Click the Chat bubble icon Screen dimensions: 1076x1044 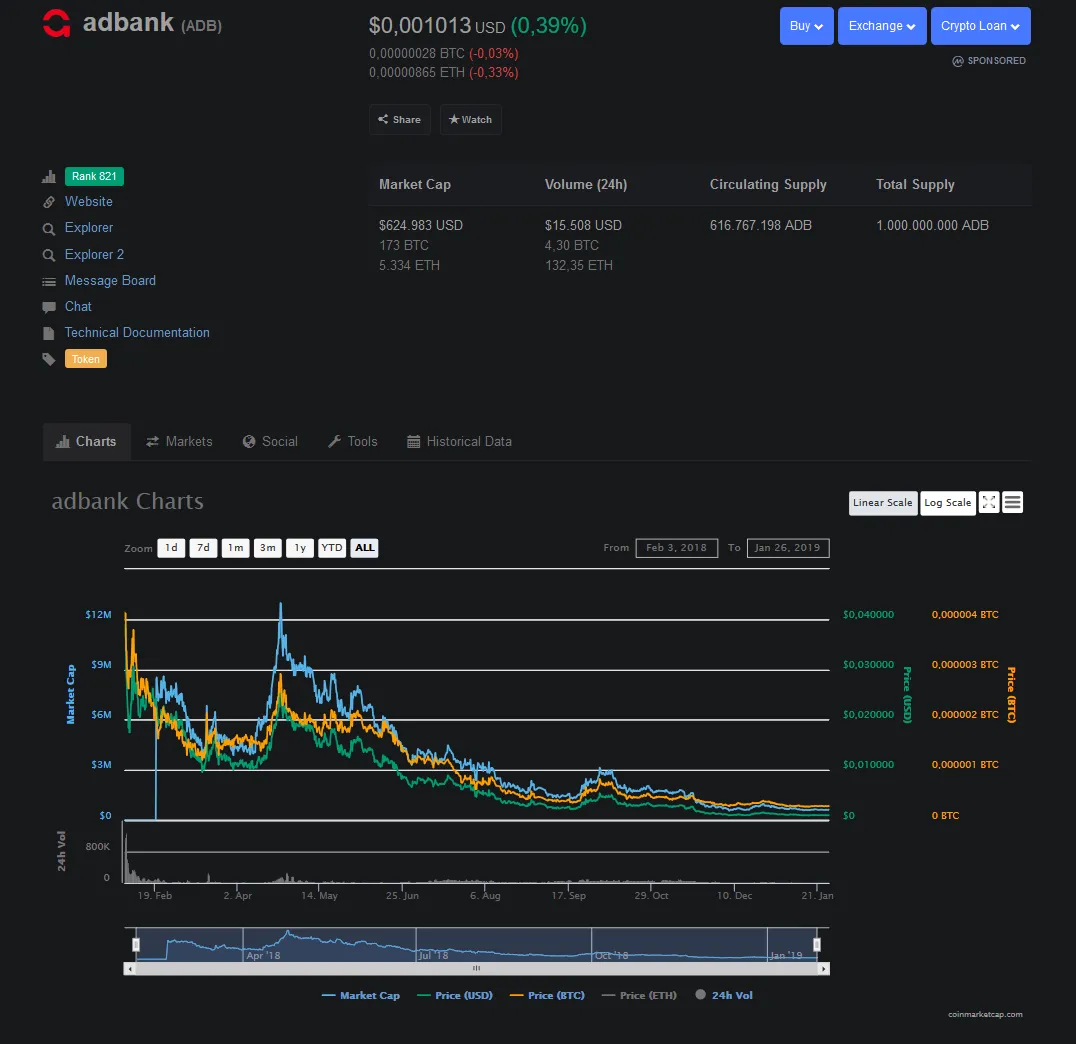point(49,307)
